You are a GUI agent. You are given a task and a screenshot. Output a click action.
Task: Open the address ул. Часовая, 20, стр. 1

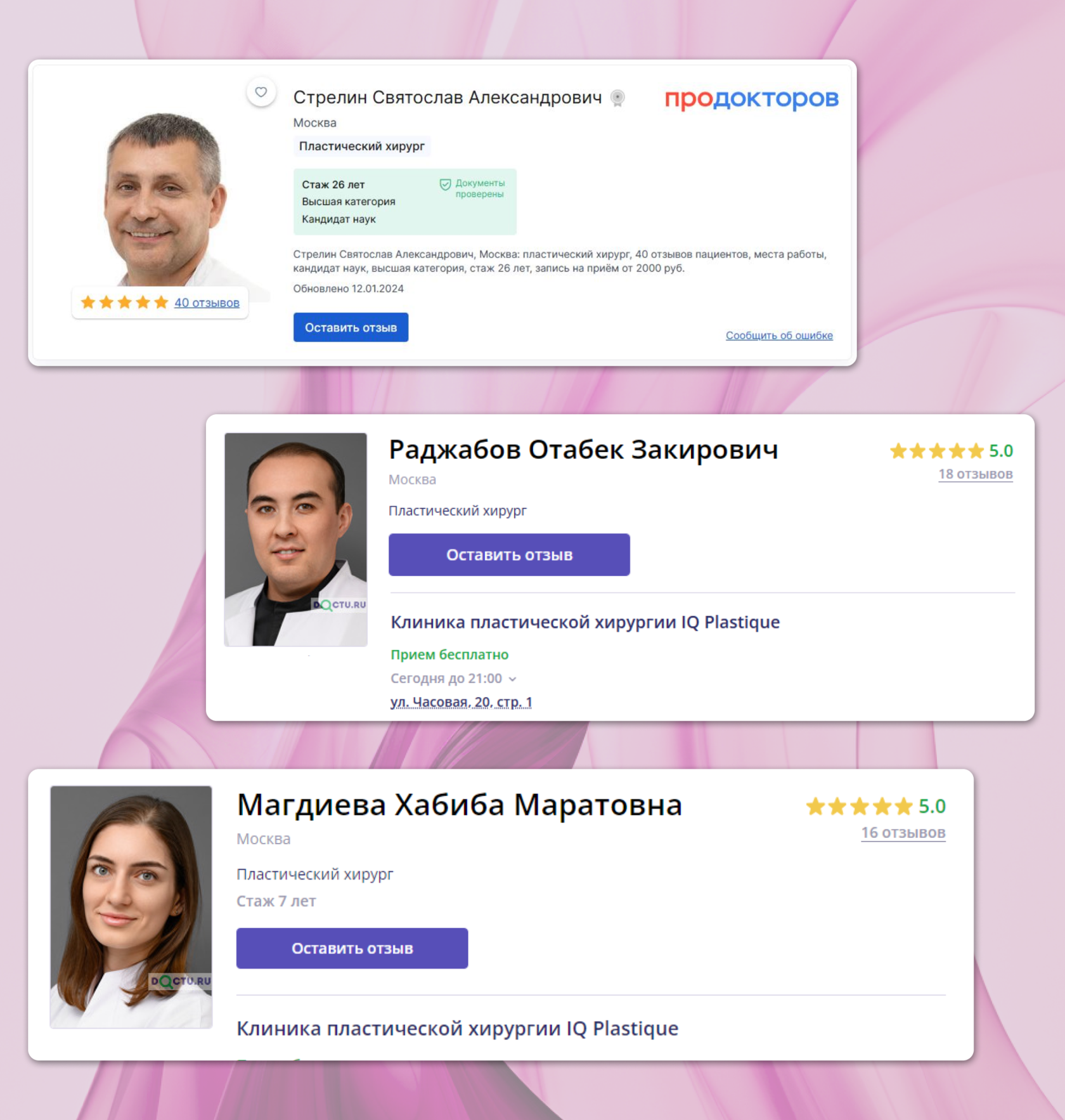point(461,702)
